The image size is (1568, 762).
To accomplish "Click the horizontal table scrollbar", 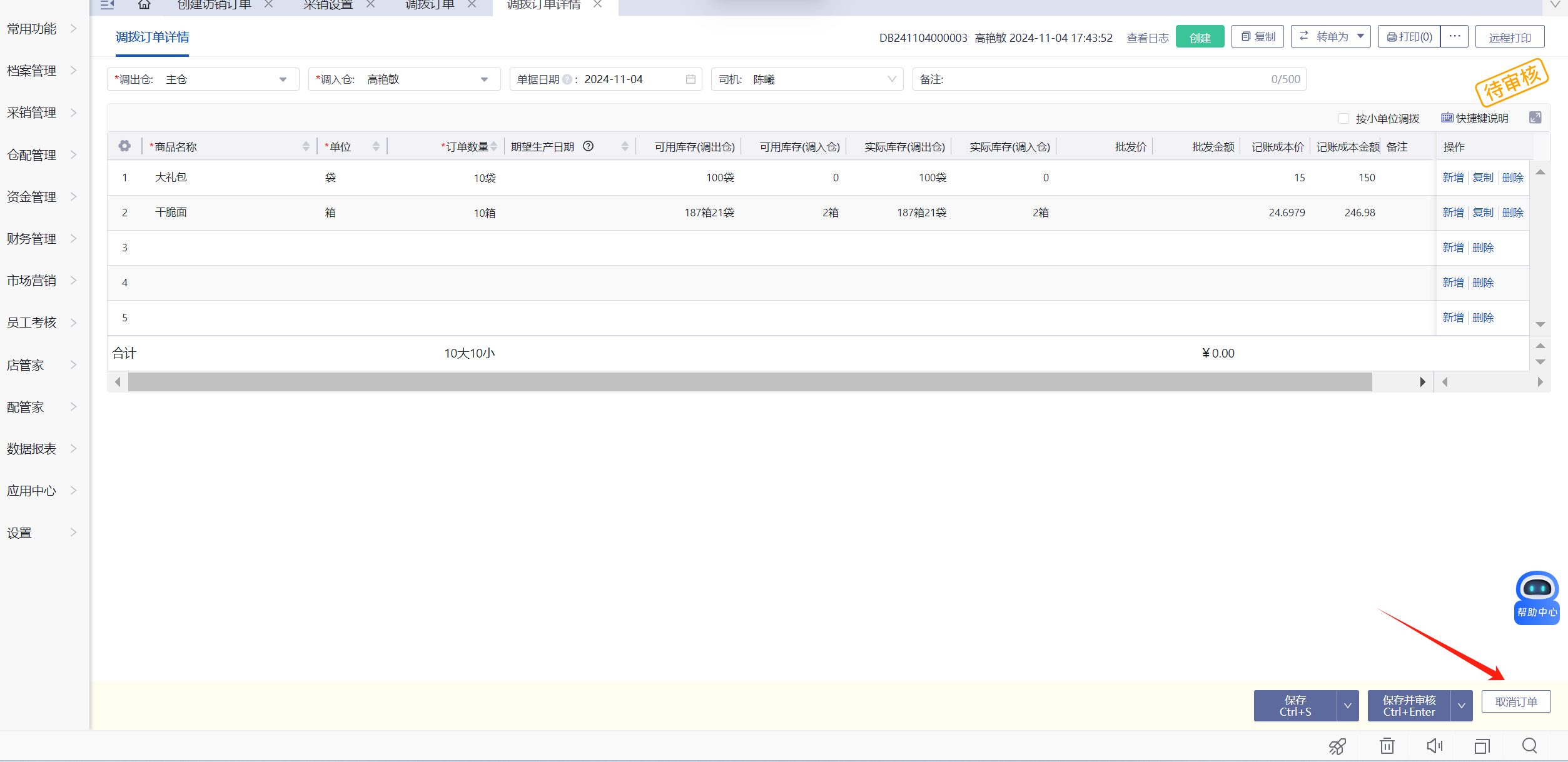I will tap(749, 382).
